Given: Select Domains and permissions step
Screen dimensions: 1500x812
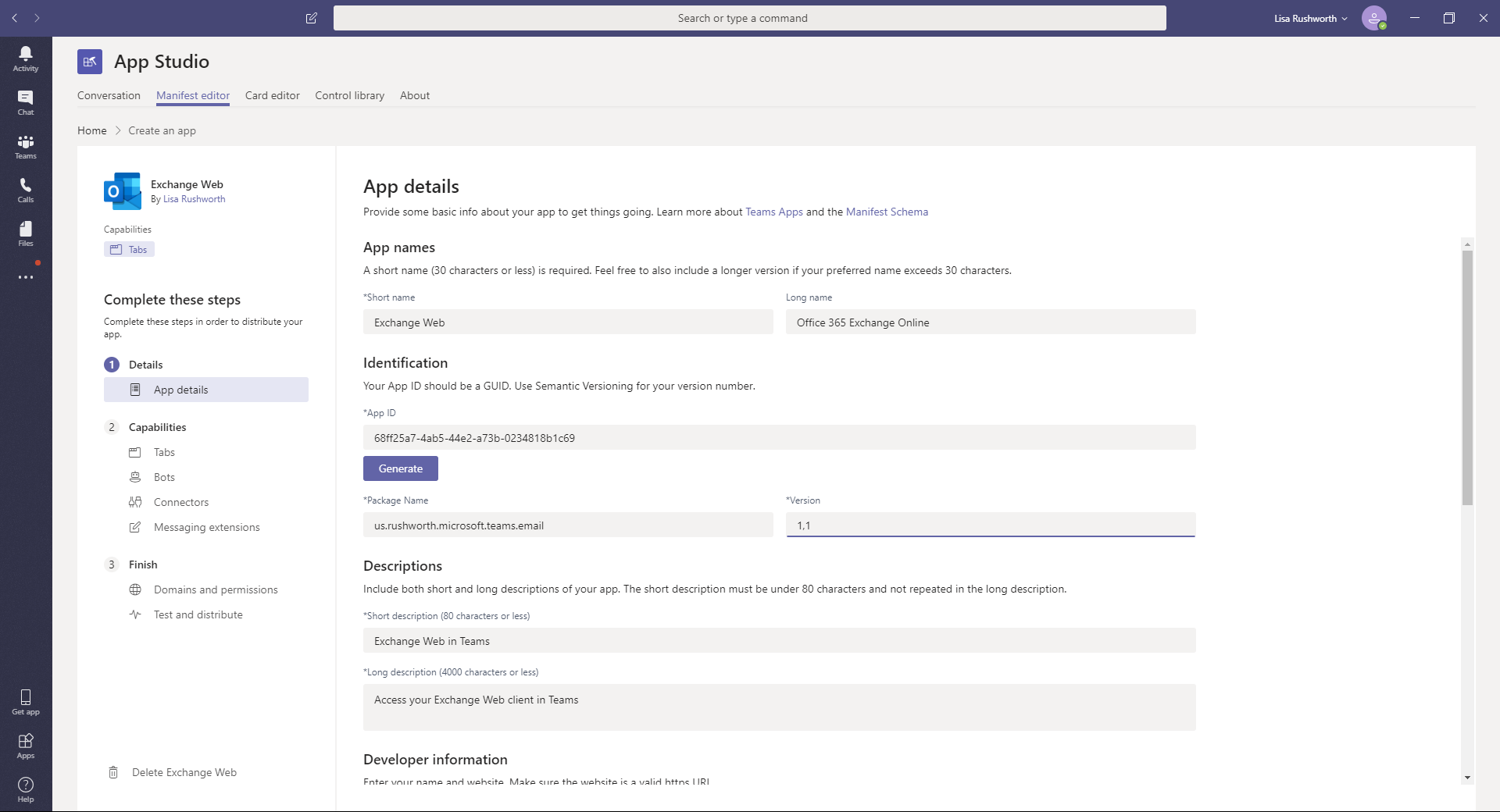Looking at the screenshot, I should [216, 589].
